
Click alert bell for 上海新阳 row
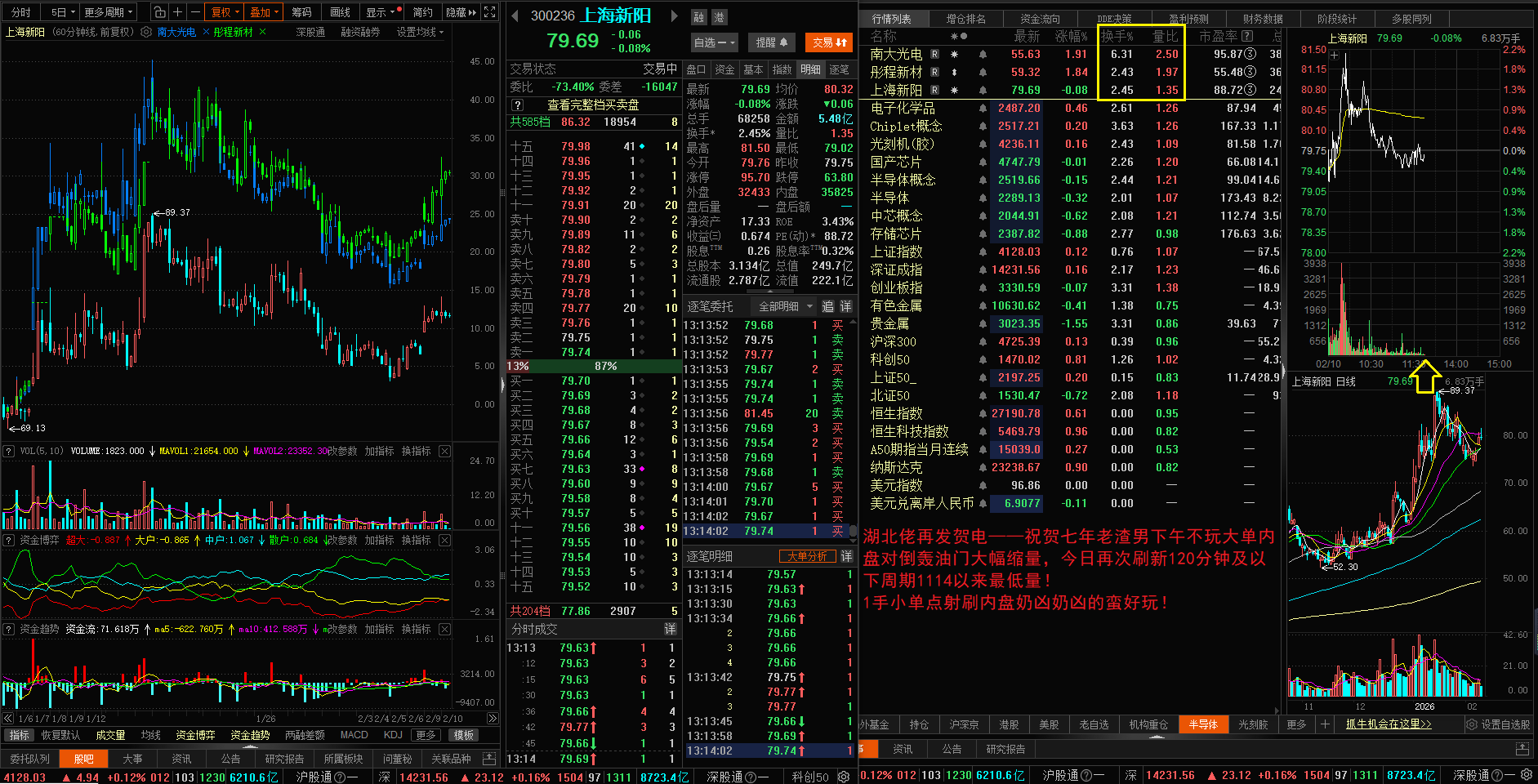pos(983,91)
